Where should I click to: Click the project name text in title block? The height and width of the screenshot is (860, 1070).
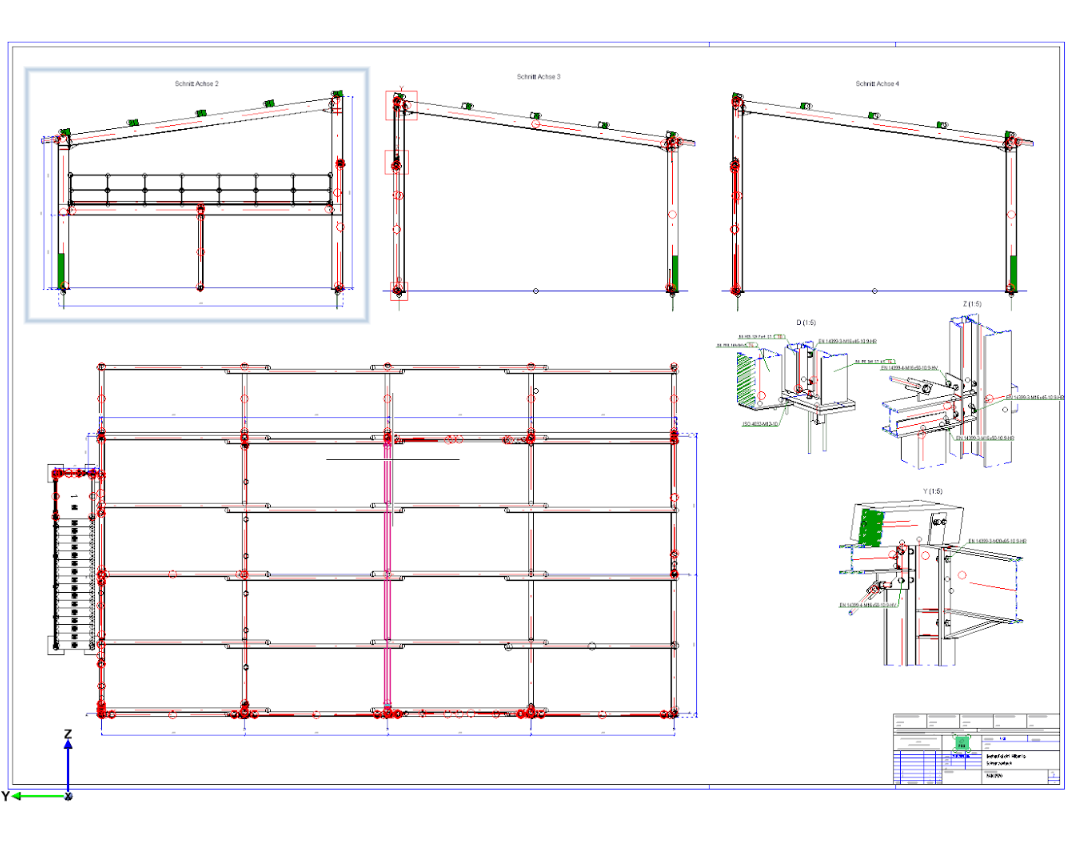pyautogui.click(x=1006, y=756)
